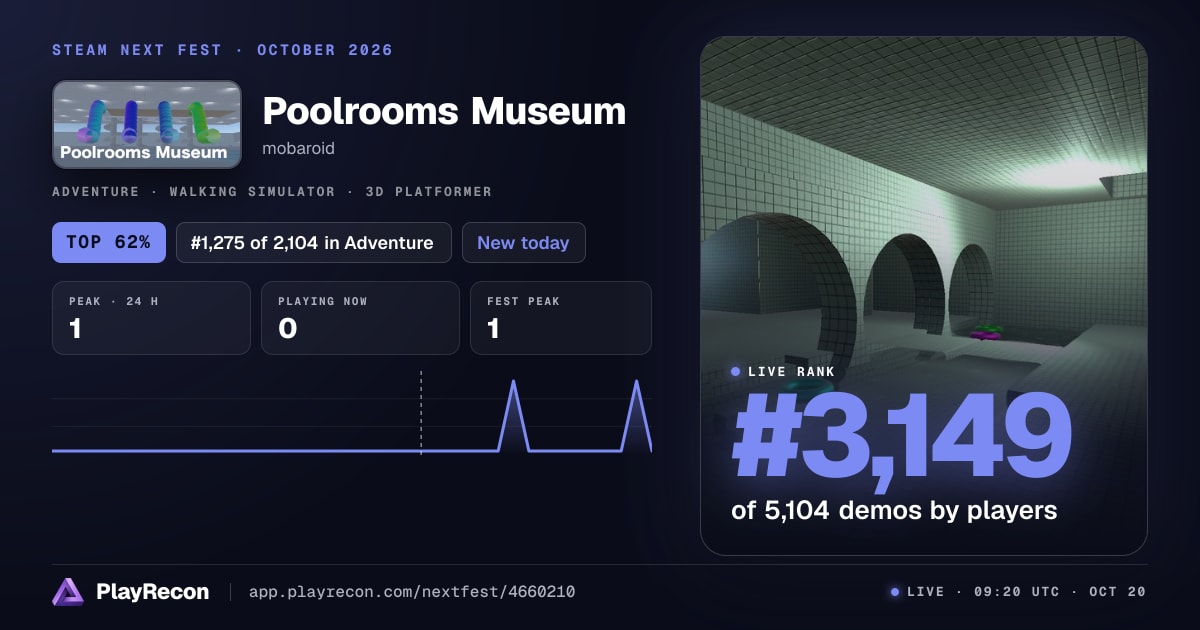1200x630 pixels.
Task: Click the LIVE RANK indicator dot
Action: click(x=736, y=371)
